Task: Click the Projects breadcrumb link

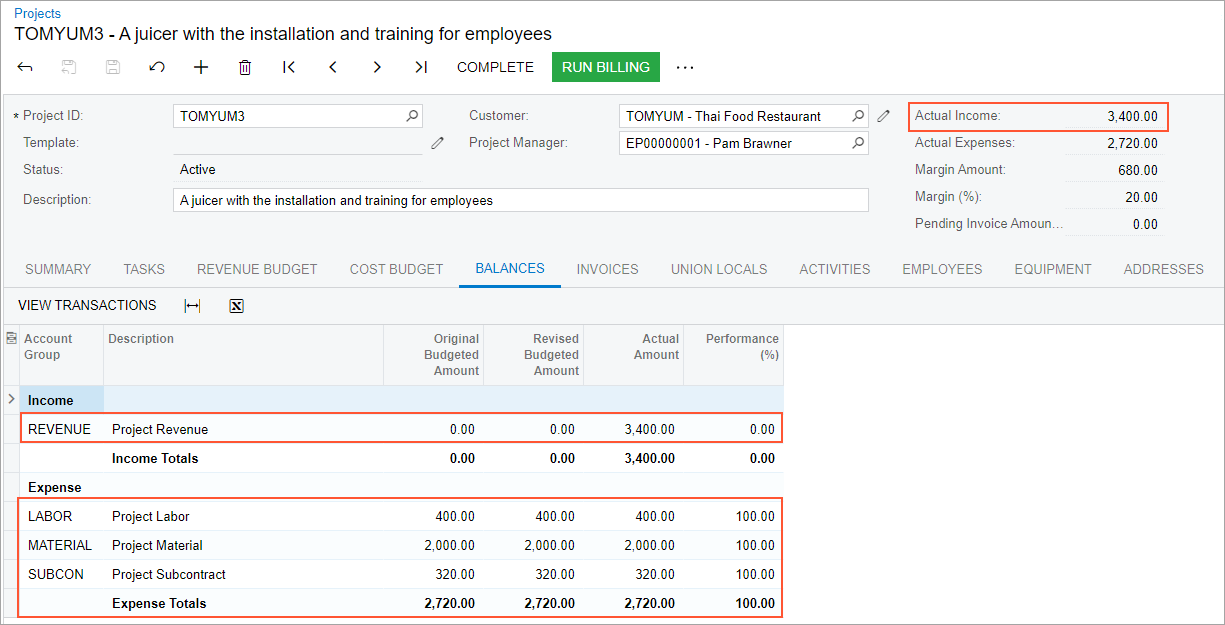Action: click(x=37, y=13)
